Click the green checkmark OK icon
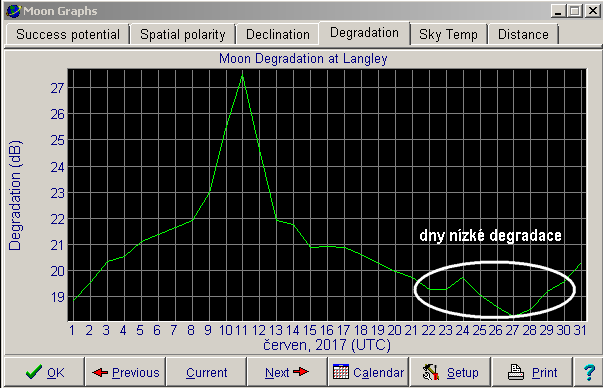603x388 pixels. (33, 372)
